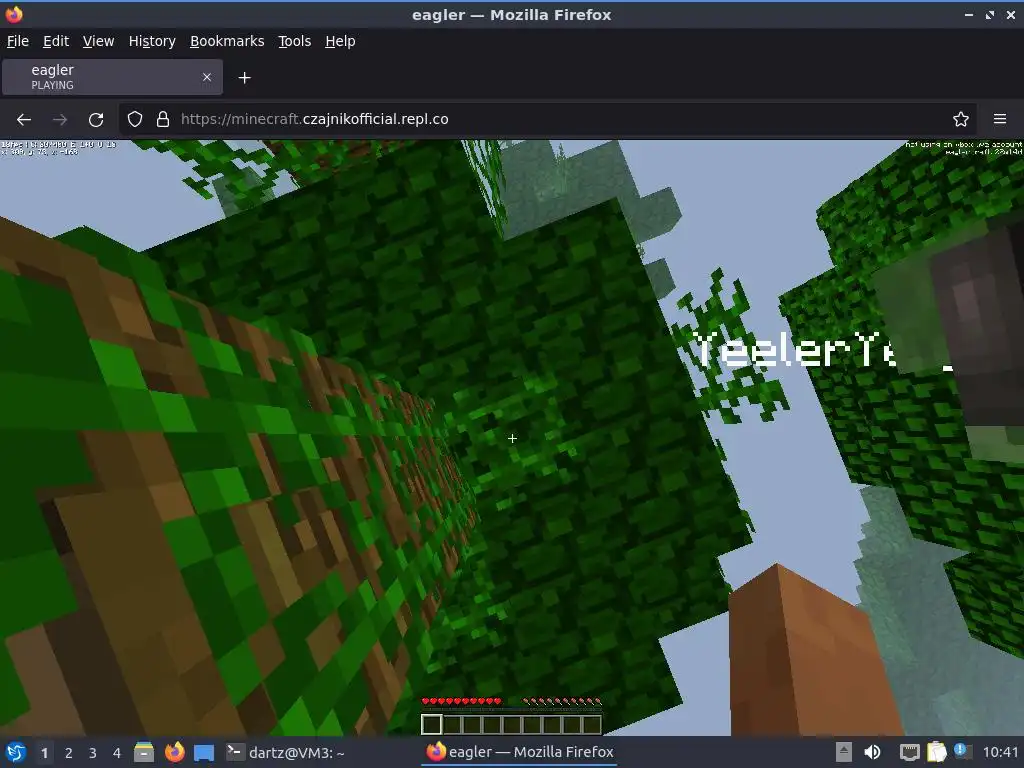This screenshot has width=1024, height=768.
Task: Focus the URL address bar
Action: pos(549,119)
